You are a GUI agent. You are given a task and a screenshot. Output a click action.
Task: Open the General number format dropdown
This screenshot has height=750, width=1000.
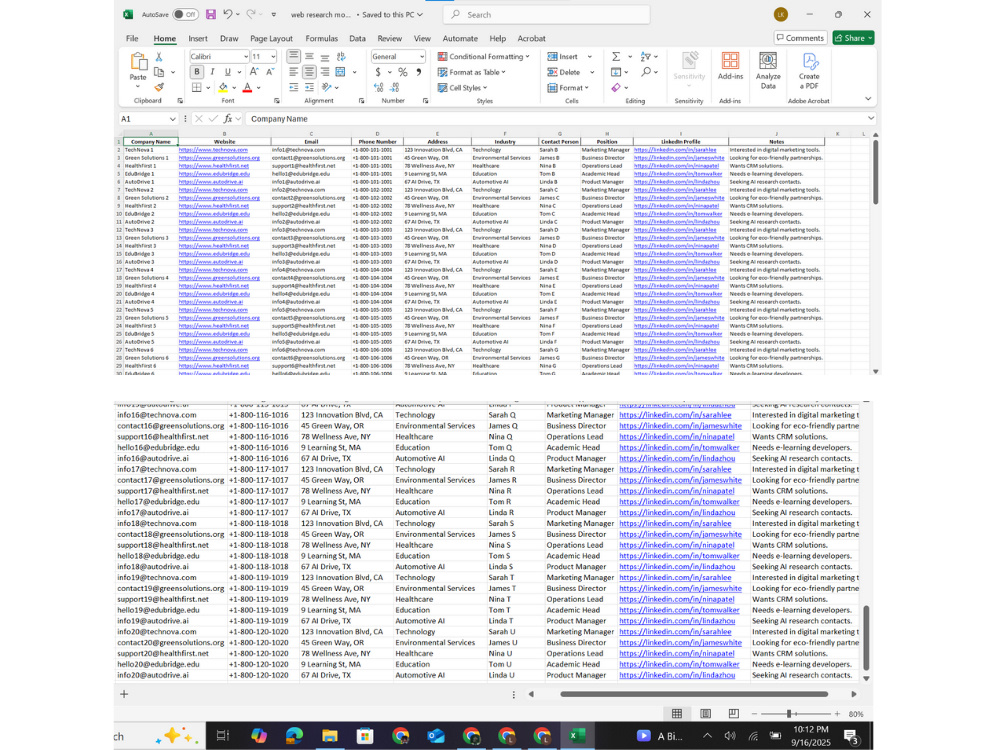click(422, 57)
